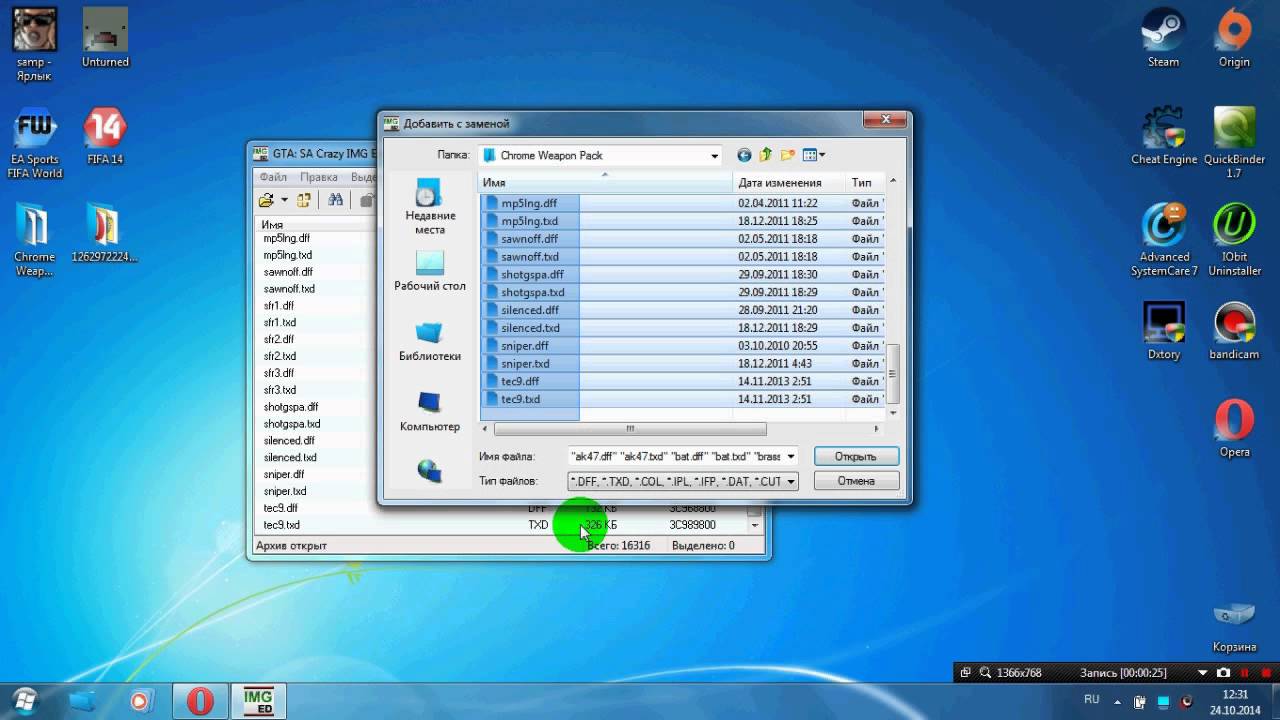Screen dimensions: 1280x720
Task: Click the dialog's vertical scrollbar thumb
Action: pyautogui.click(x=893, y=373)
